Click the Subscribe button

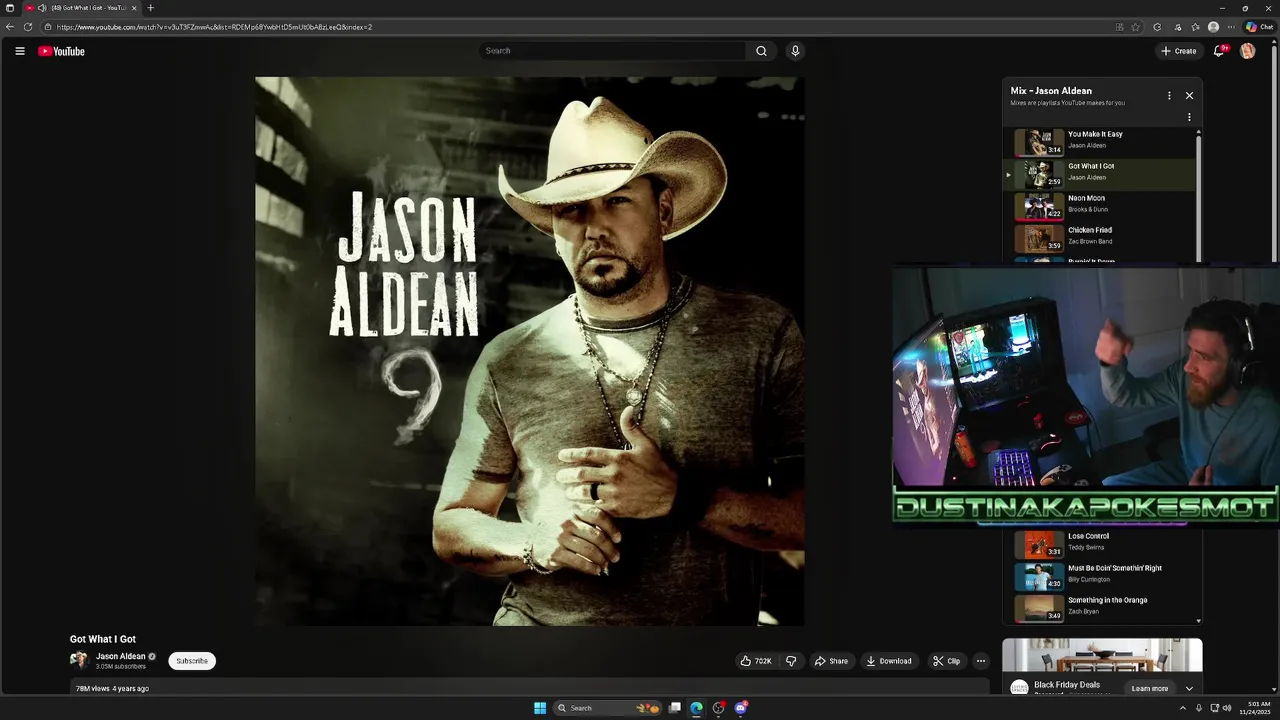coord(192,661)
